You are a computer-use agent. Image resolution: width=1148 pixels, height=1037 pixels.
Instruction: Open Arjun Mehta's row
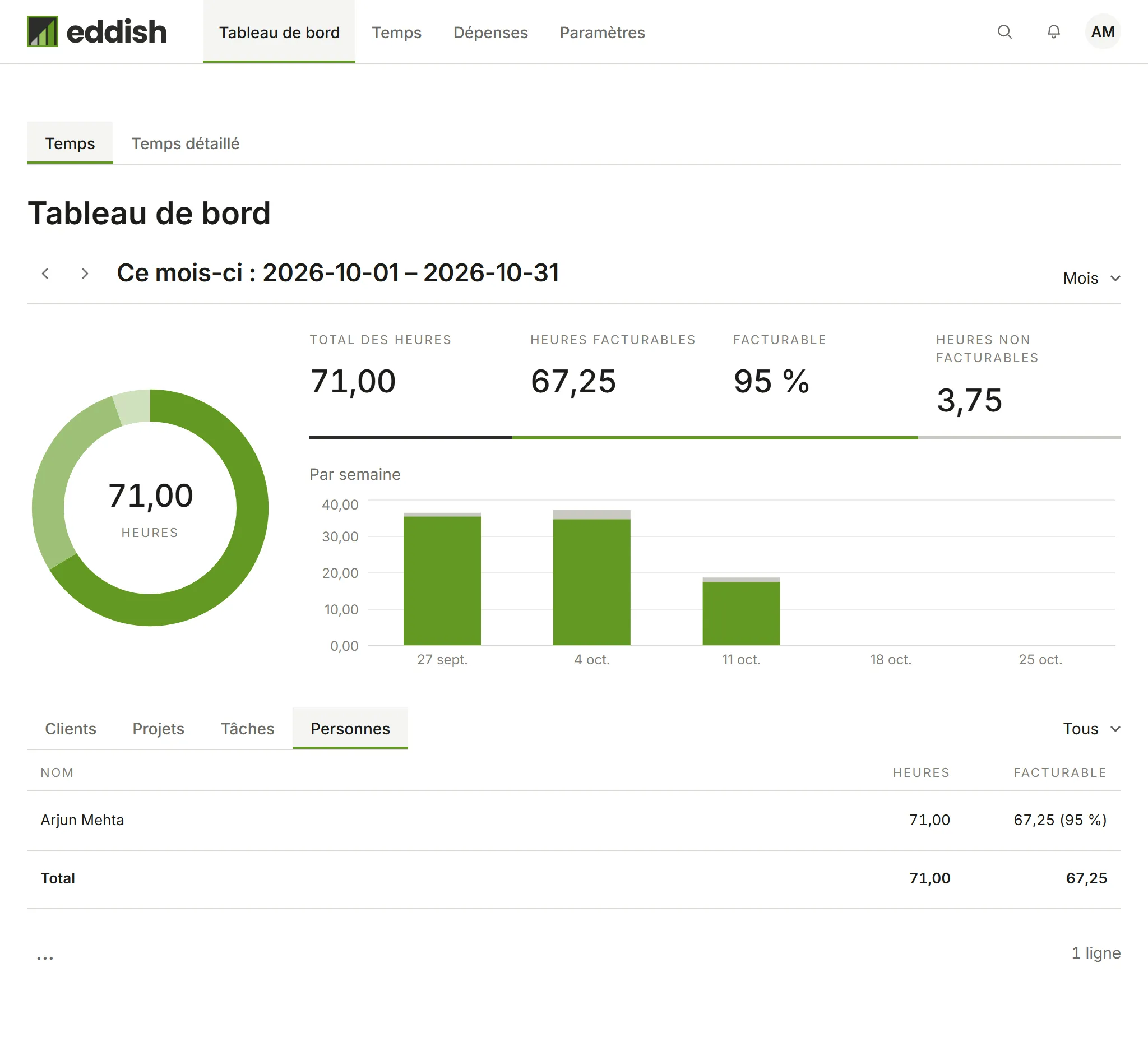coord(573,820)
